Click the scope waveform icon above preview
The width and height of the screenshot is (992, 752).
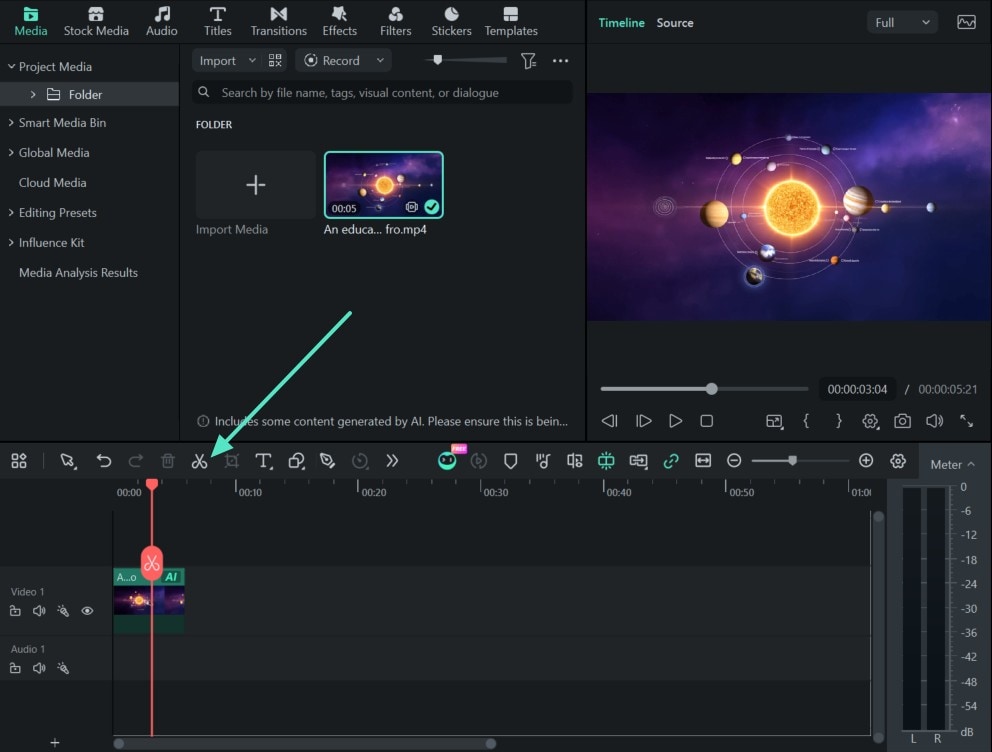click(966, 23)
